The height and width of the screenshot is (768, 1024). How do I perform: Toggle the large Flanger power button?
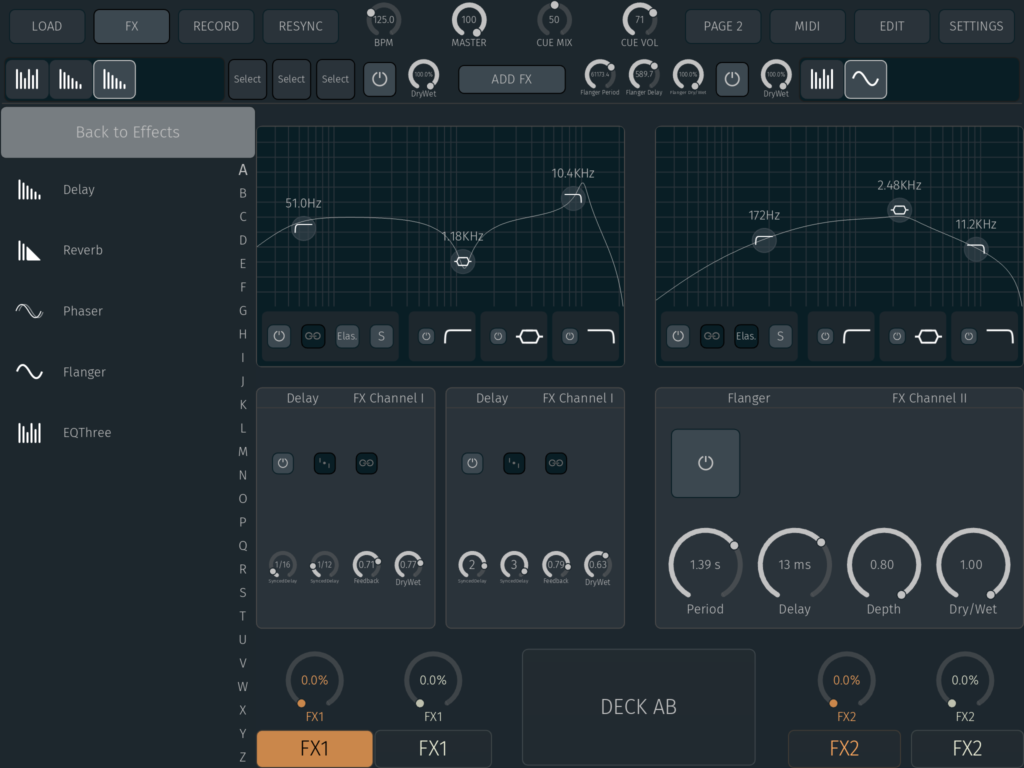[705, 464]
